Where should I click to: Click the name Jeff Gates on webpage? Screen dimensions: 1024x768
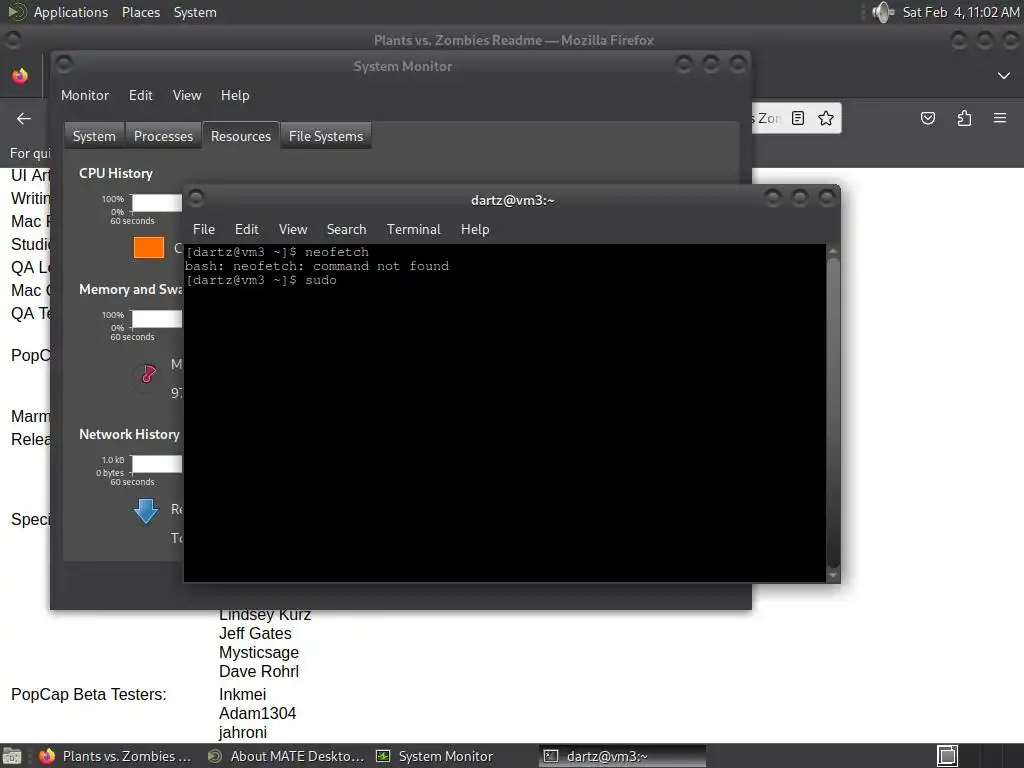[255, 633]
